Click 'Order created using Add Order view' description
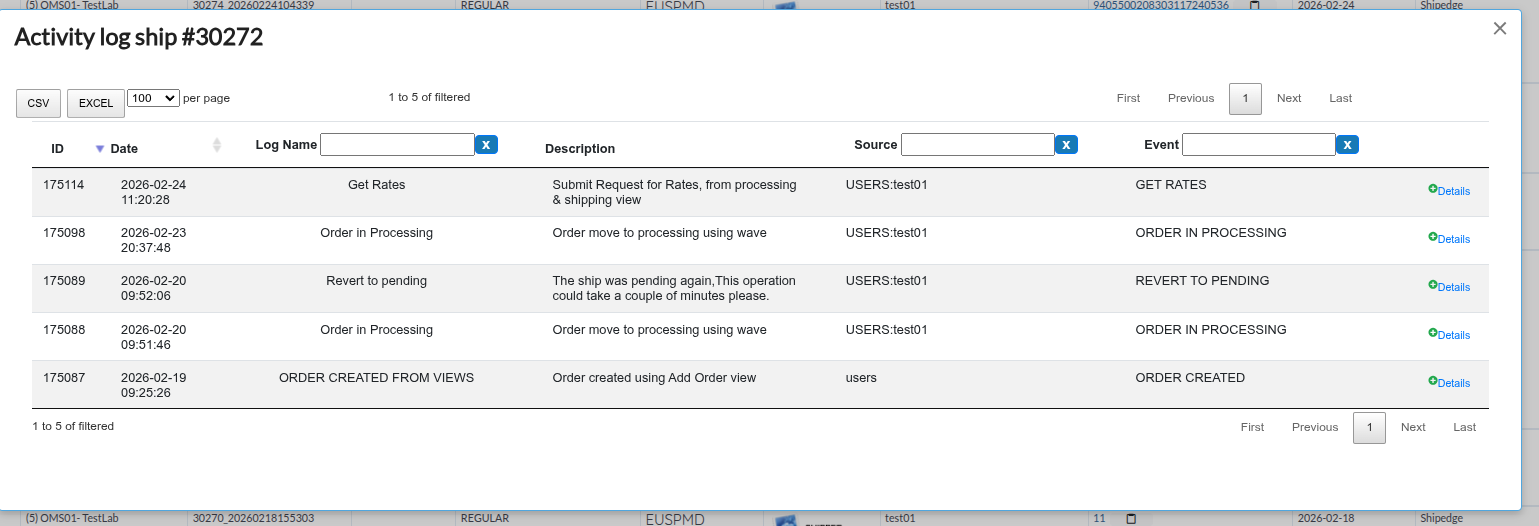The width and height of the screenshot is (1539, 526). coord(654,377)
